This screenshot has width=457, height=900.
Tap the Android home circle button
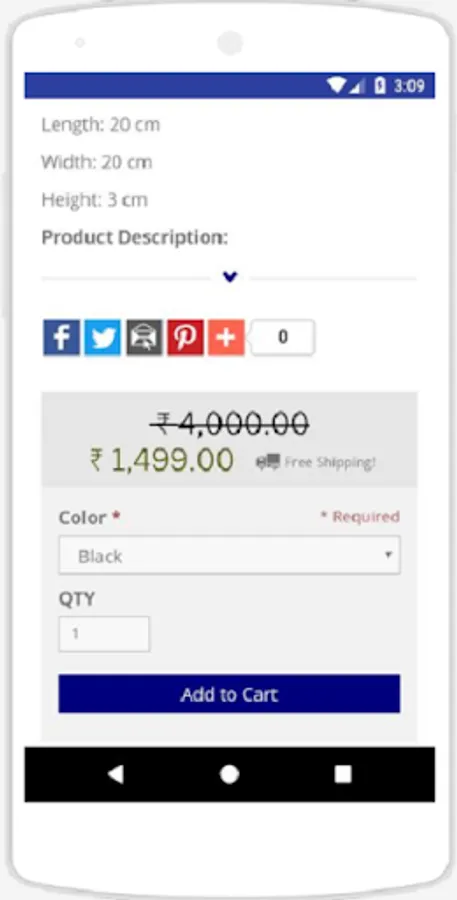point(229,774)
